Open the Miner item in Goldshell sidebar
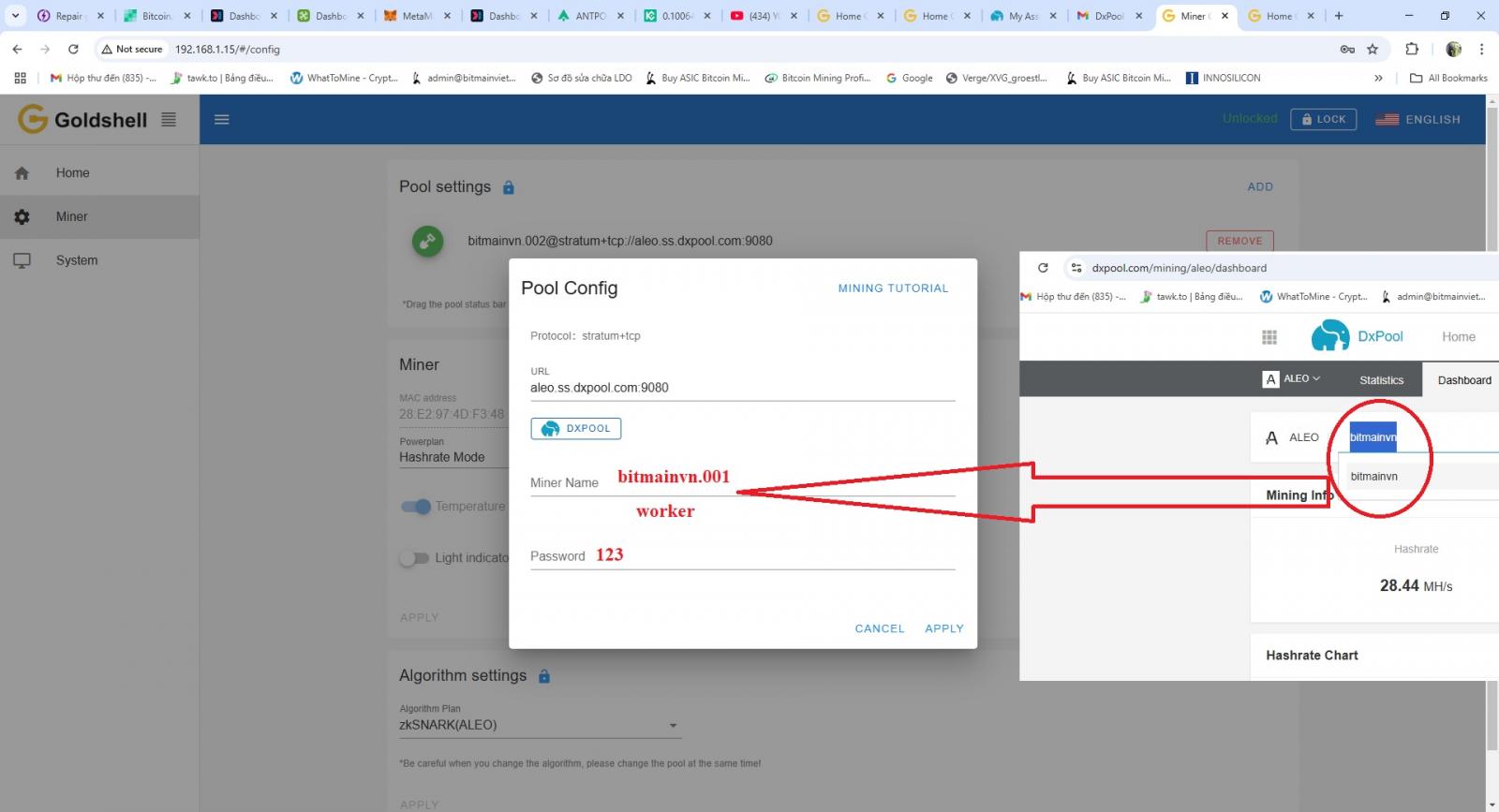The height and width of the screenshot is (812, 1499). pos(99,216)
